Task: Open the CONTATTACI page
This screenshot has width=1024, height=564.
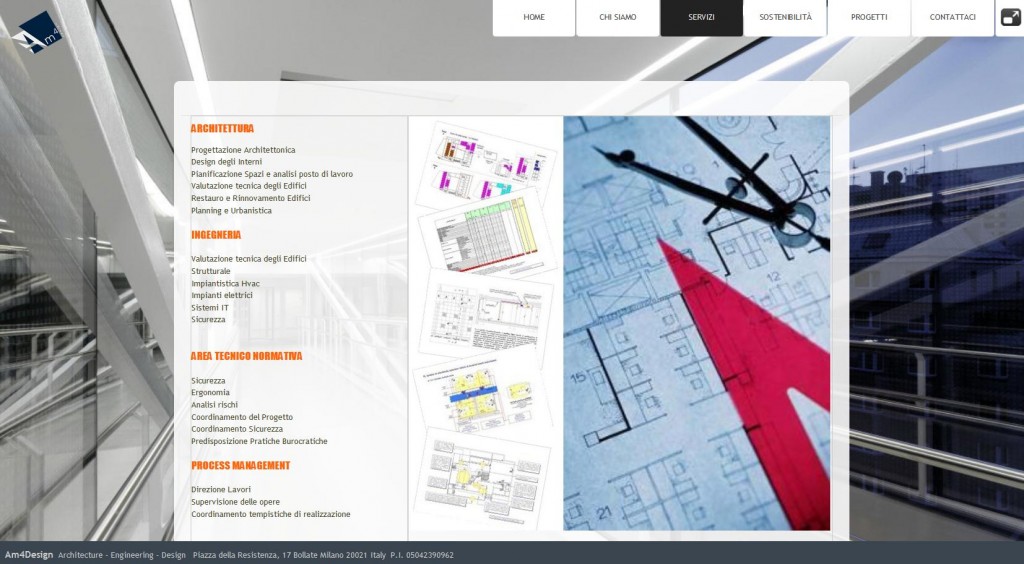Action: [x=952, y=17]
